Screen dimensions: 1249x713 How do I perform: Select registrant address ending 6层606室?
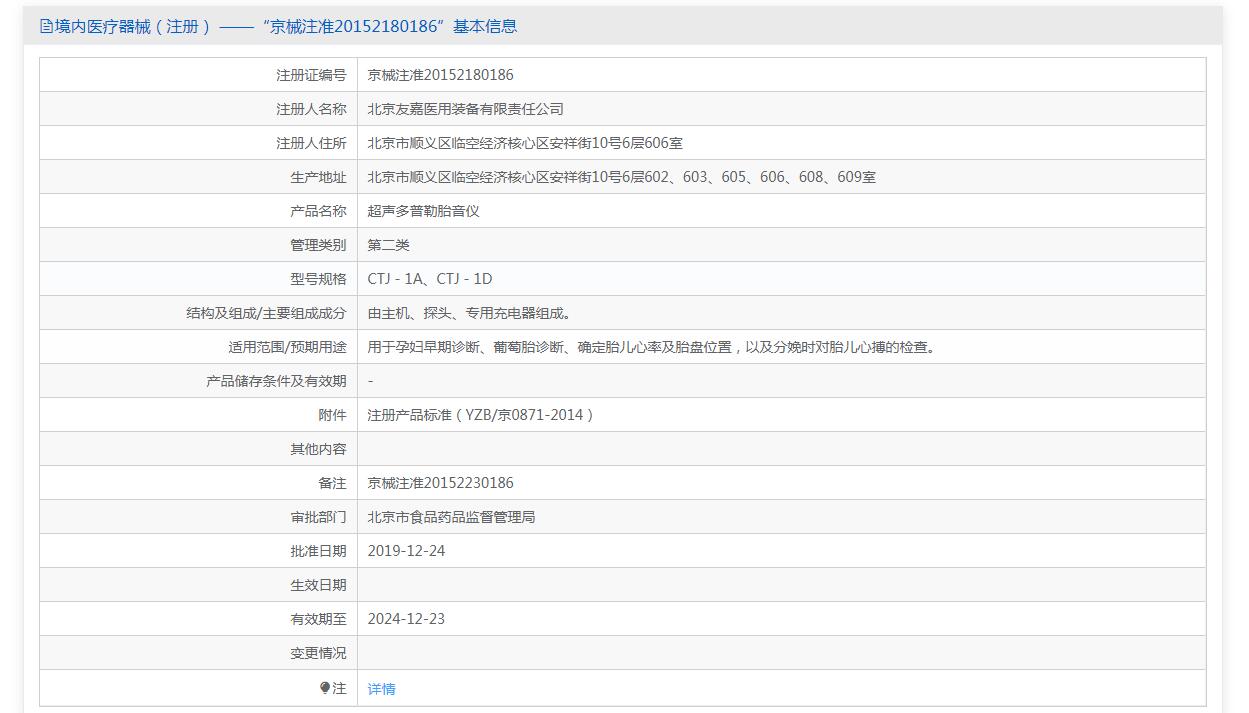525,143
